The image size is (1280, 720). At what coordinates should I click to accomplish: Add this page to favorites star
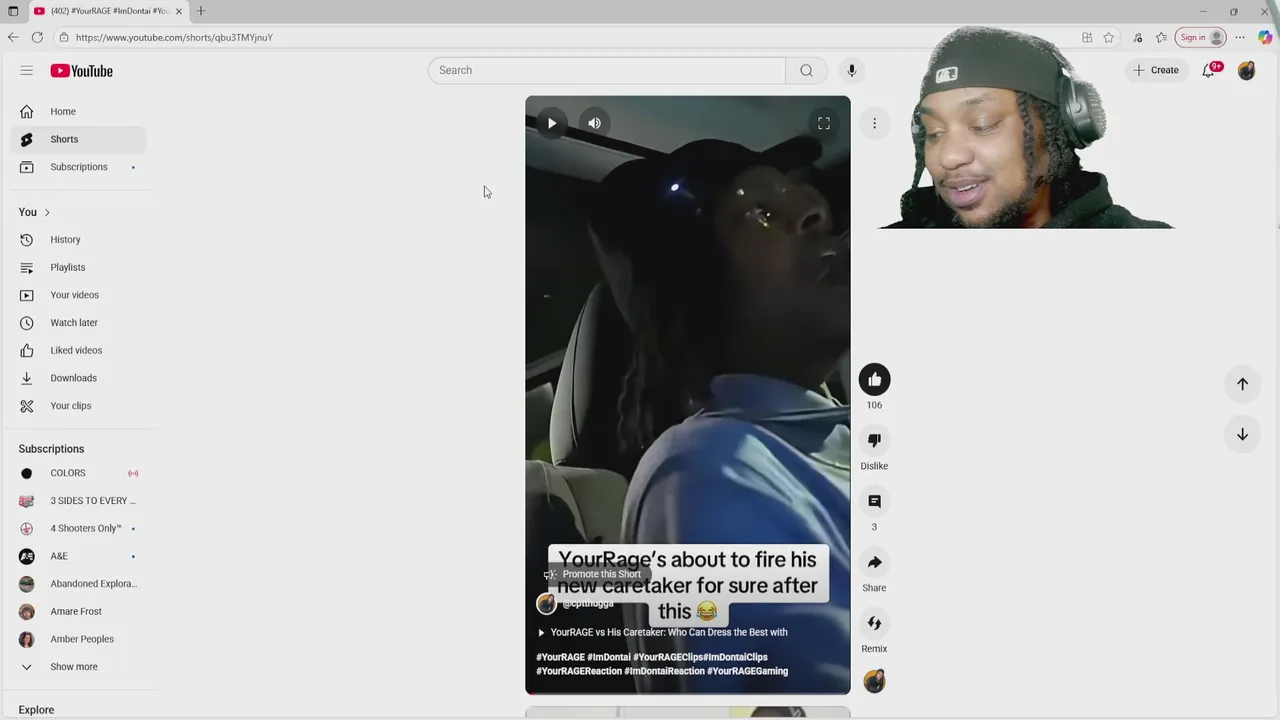pyautogui.click(x=1109, y=37)
